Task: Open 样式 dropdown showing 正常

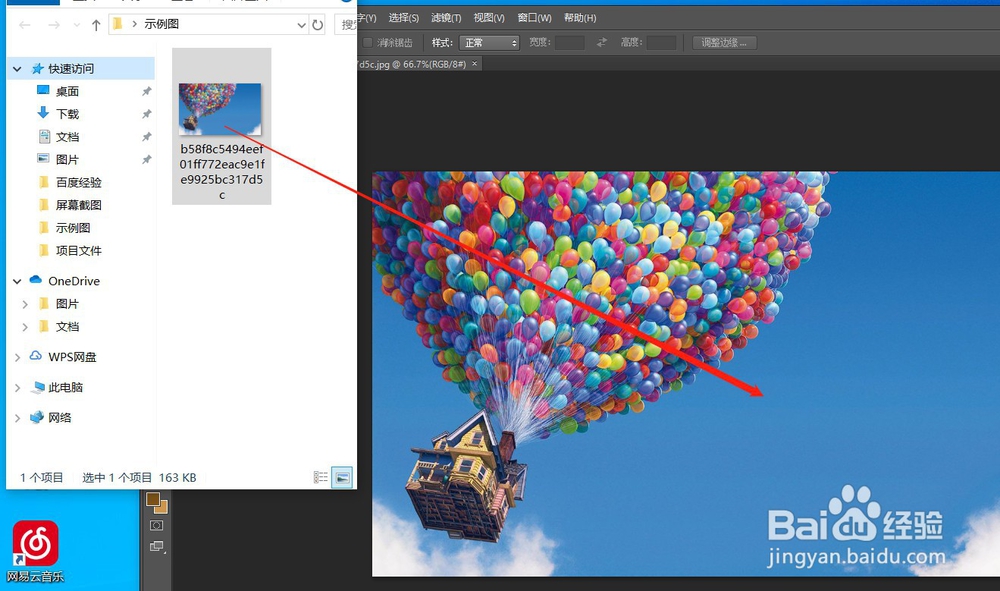Action: [489, 43]
